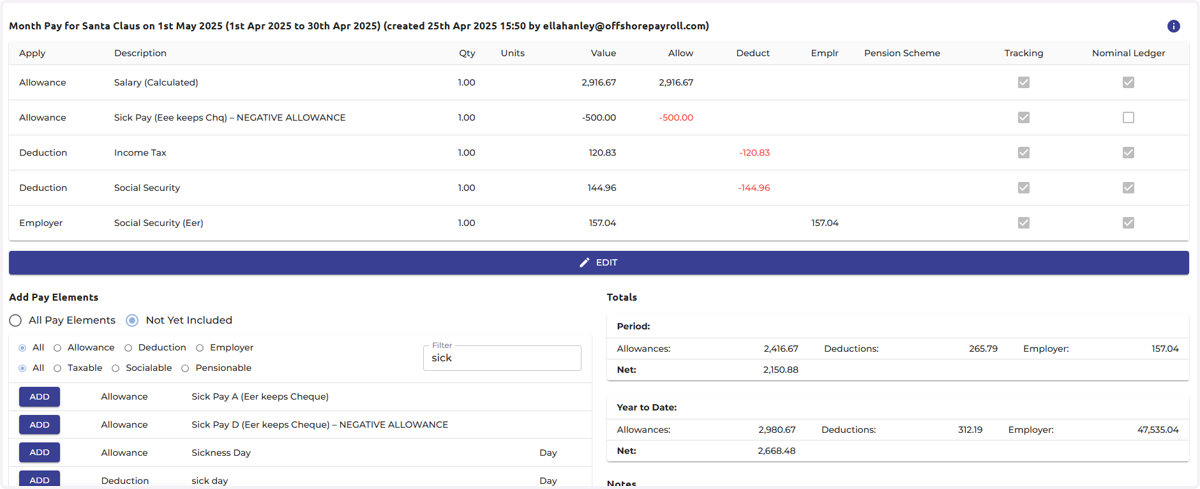
Task: Click the Apply column header
Action: (32, 53)
